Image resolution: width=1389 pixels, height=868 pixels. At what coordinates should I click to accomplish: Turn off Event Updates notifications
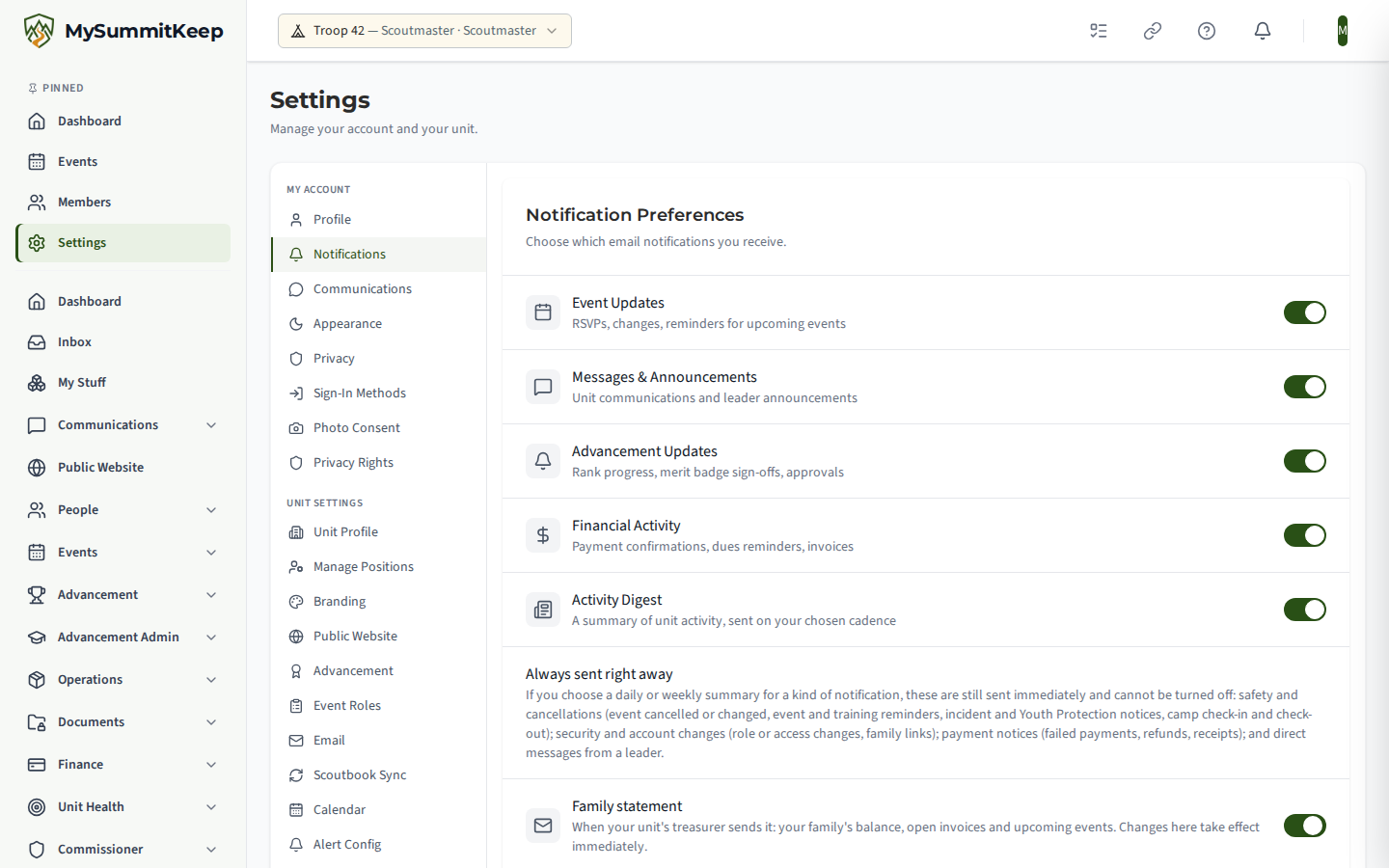(1305, 312)
